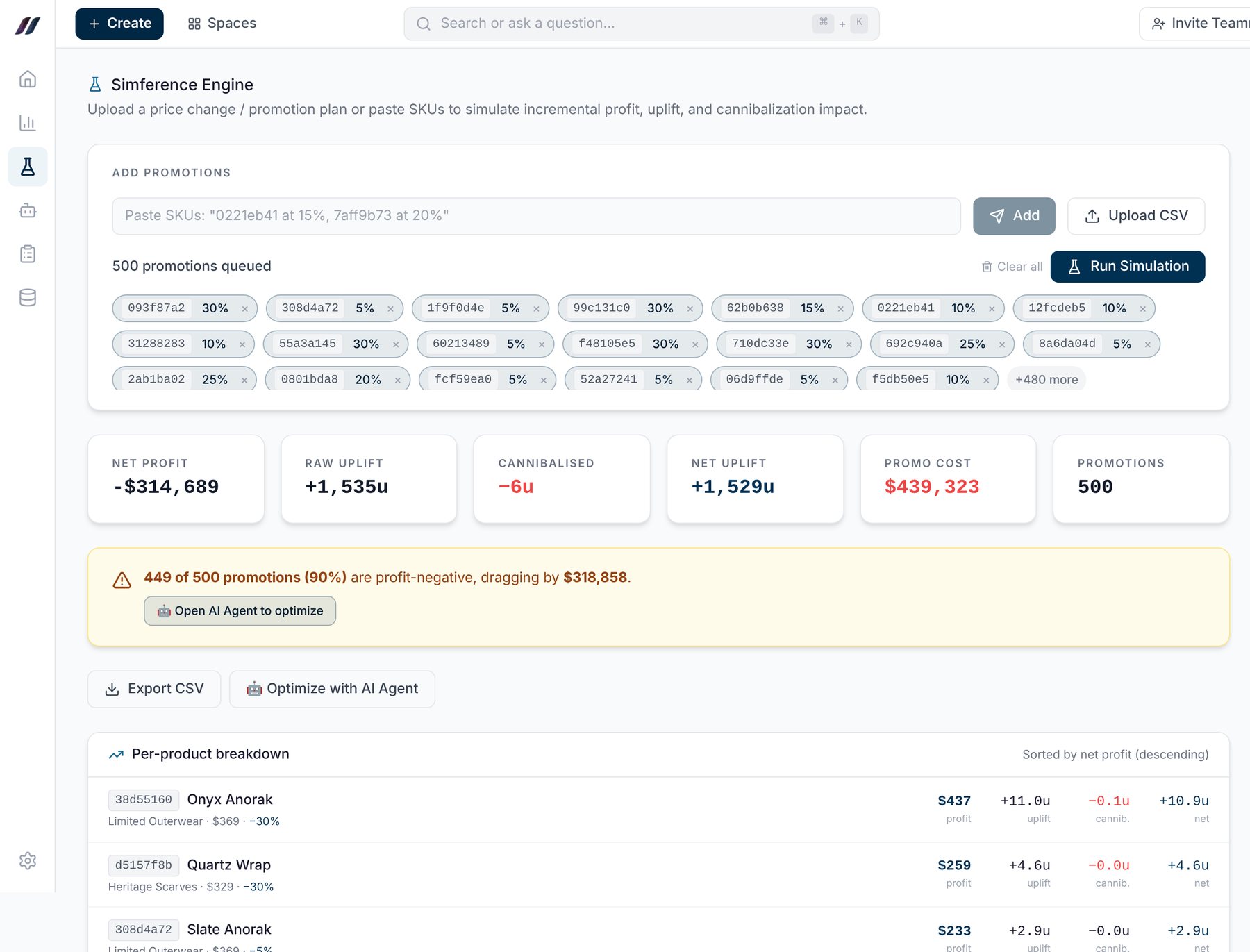Screen dimensions: 1250x952
Task: Remove the 710dc33e promotion chip
Action: [x=849, y=344]
